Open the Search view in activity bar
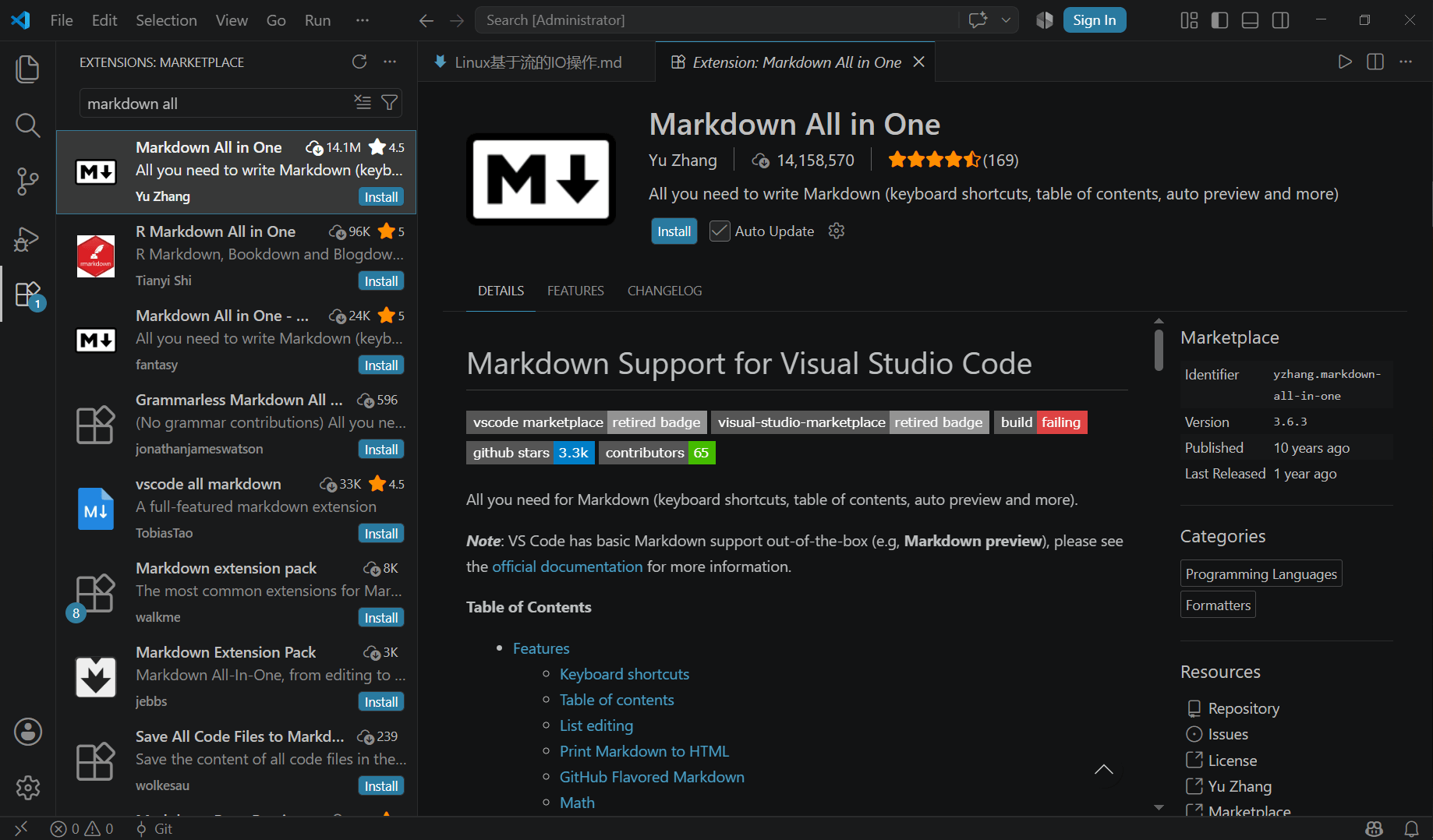The height and width of the screenshot is (840, 1433). 28,125
